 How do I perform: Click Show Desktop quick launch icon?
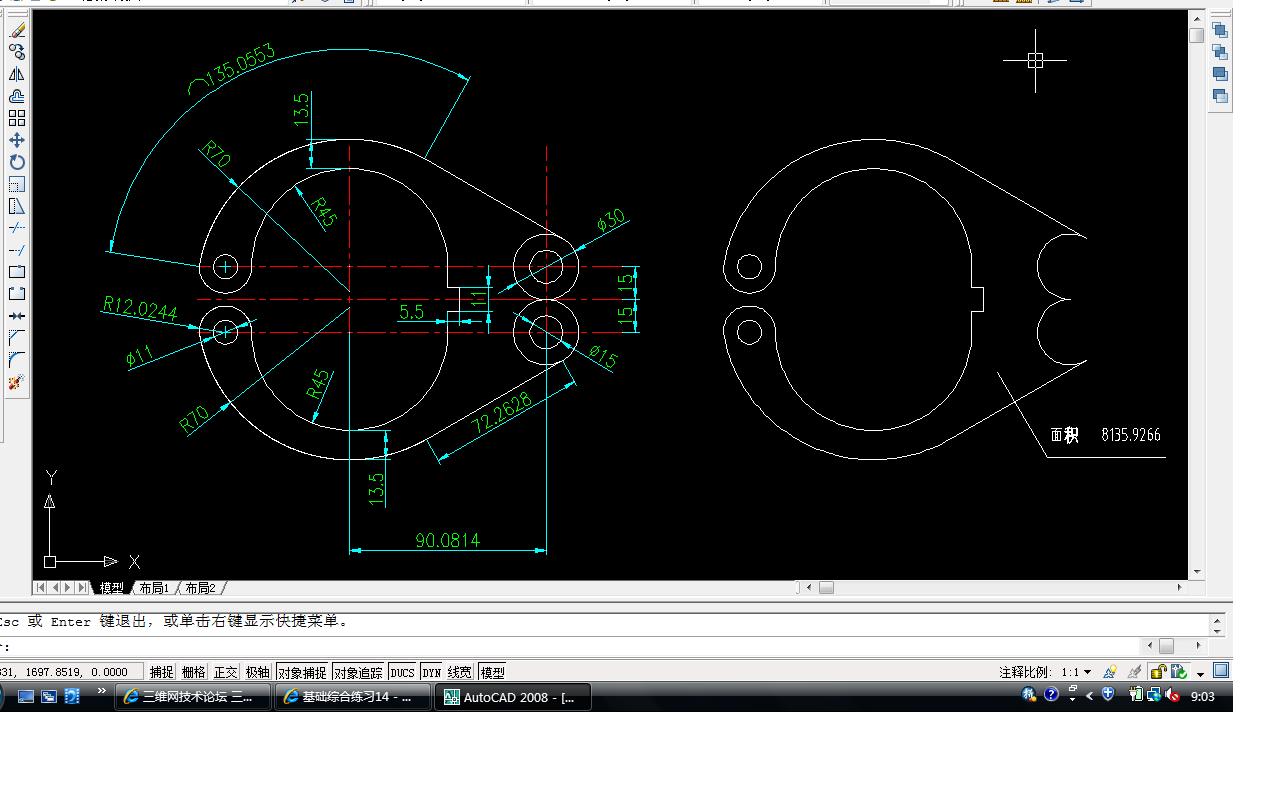click(26, 697)
